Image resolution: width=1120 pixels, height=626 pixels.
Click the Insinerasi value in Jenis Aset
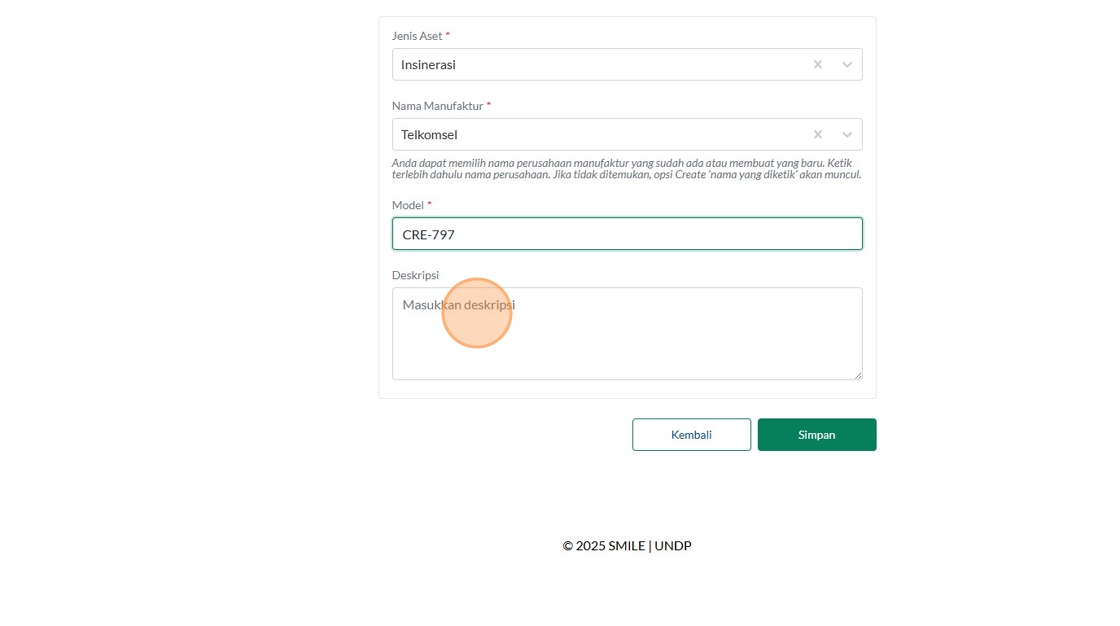428,64
